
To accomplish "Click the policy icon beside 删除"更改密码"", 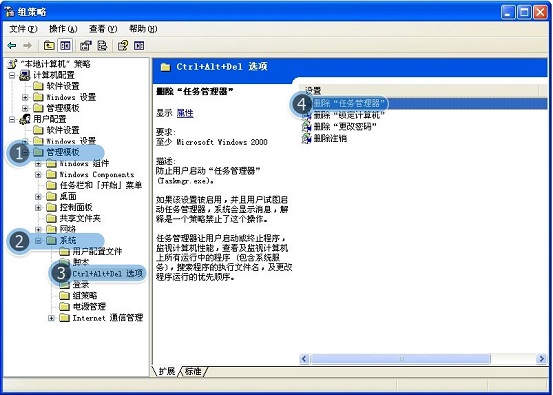I will 306,127.
